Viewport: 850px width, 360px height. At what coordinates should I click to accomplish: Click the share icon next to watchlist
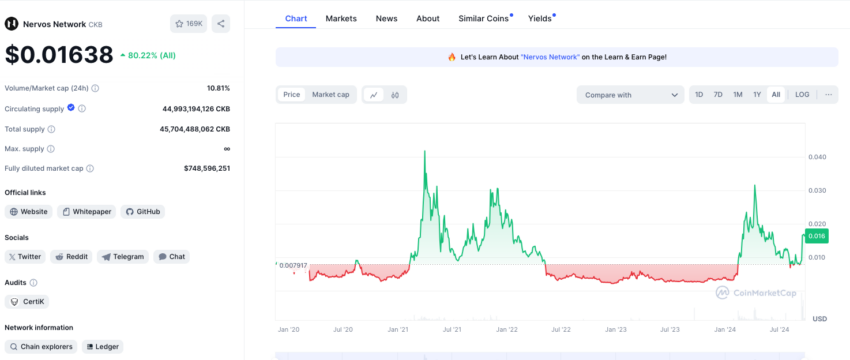pyautogui.click(x=221, y=24)
